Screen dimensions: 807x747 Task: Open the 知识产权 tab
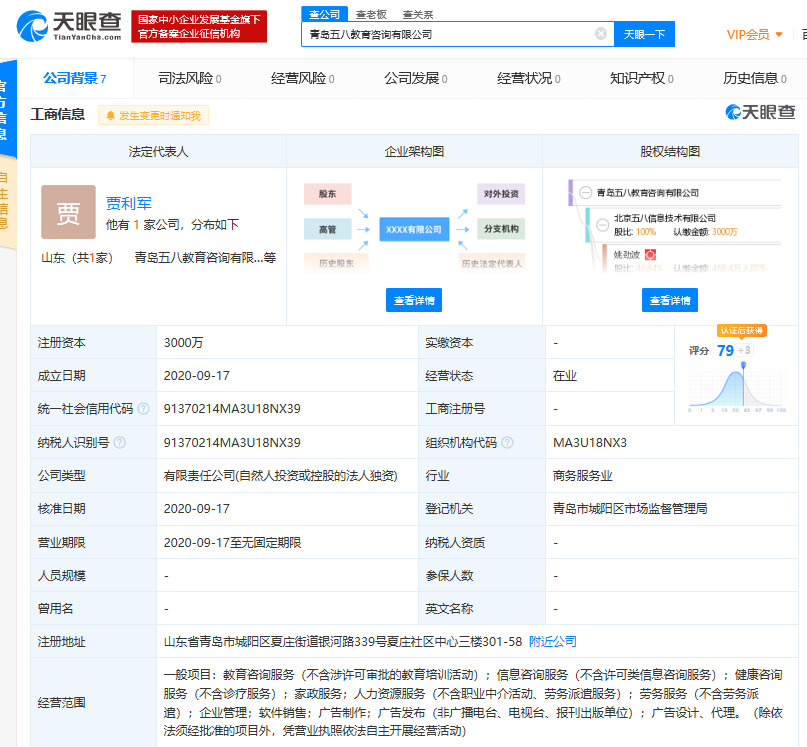642,78
